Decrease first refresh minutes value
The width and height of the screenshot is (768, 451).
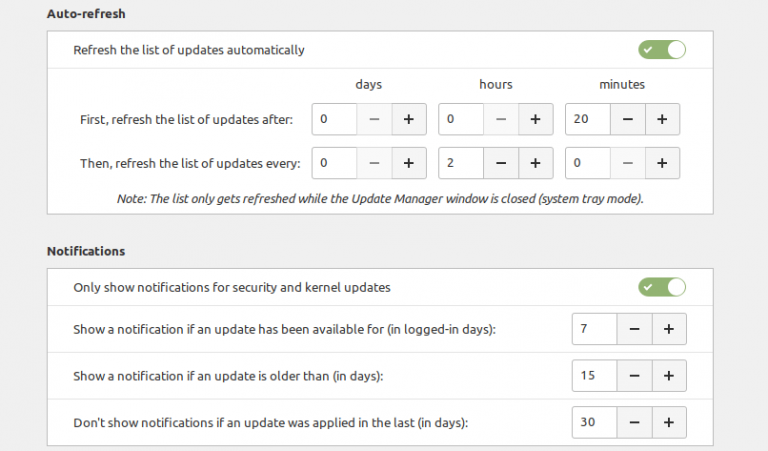tap(627, 120)
